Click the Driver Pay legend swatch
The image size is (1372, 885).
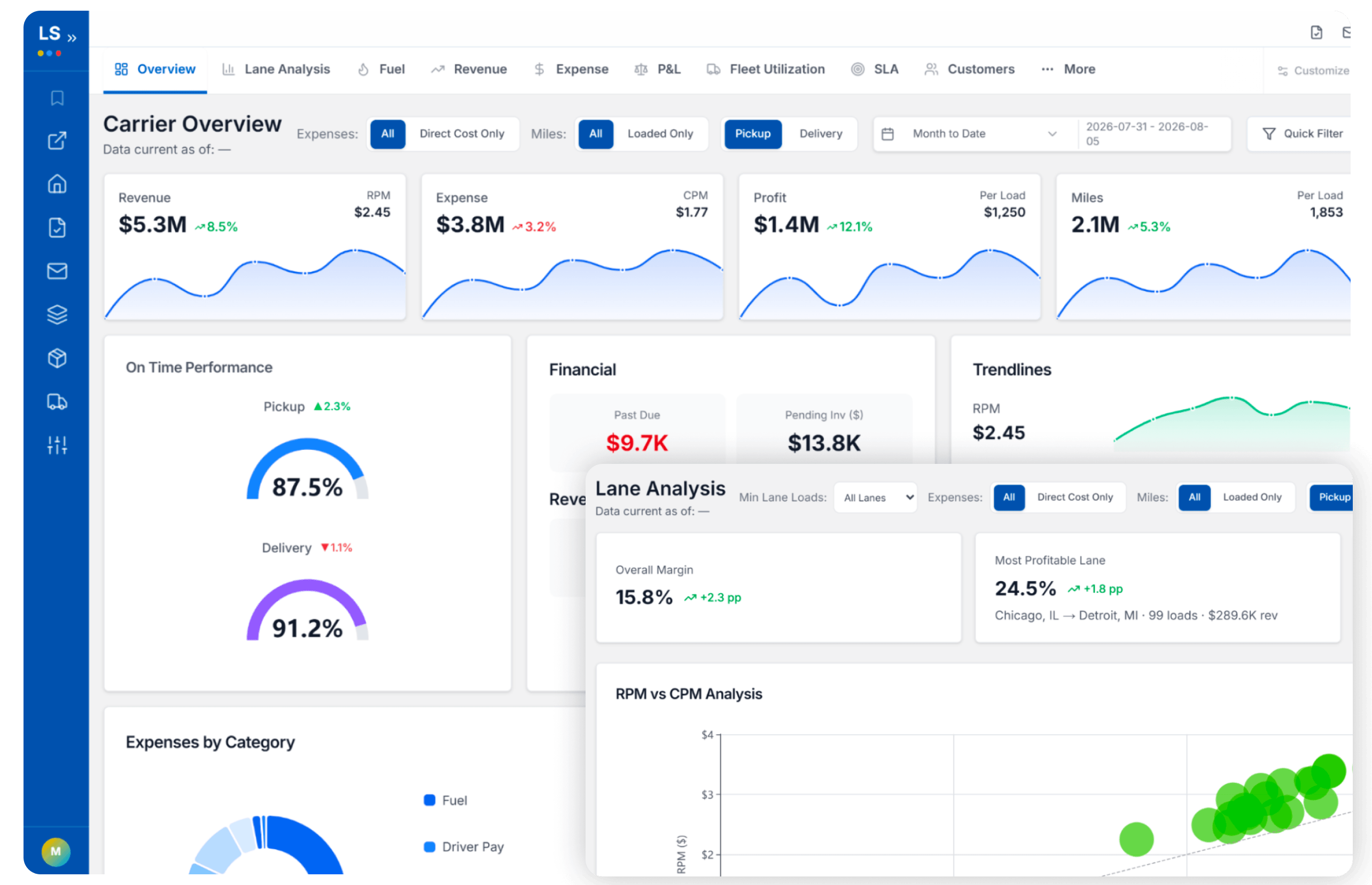coord(429,847)
